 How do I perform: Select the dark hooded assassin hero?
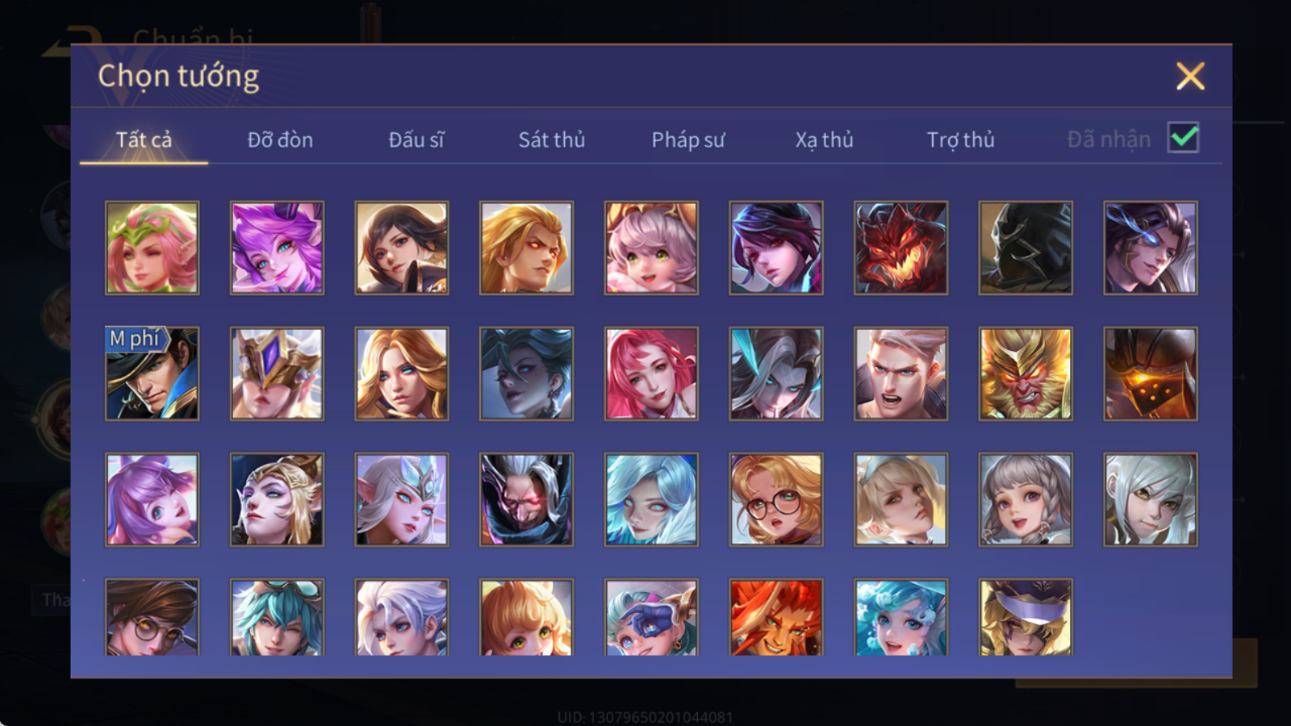click(1026, 248)
